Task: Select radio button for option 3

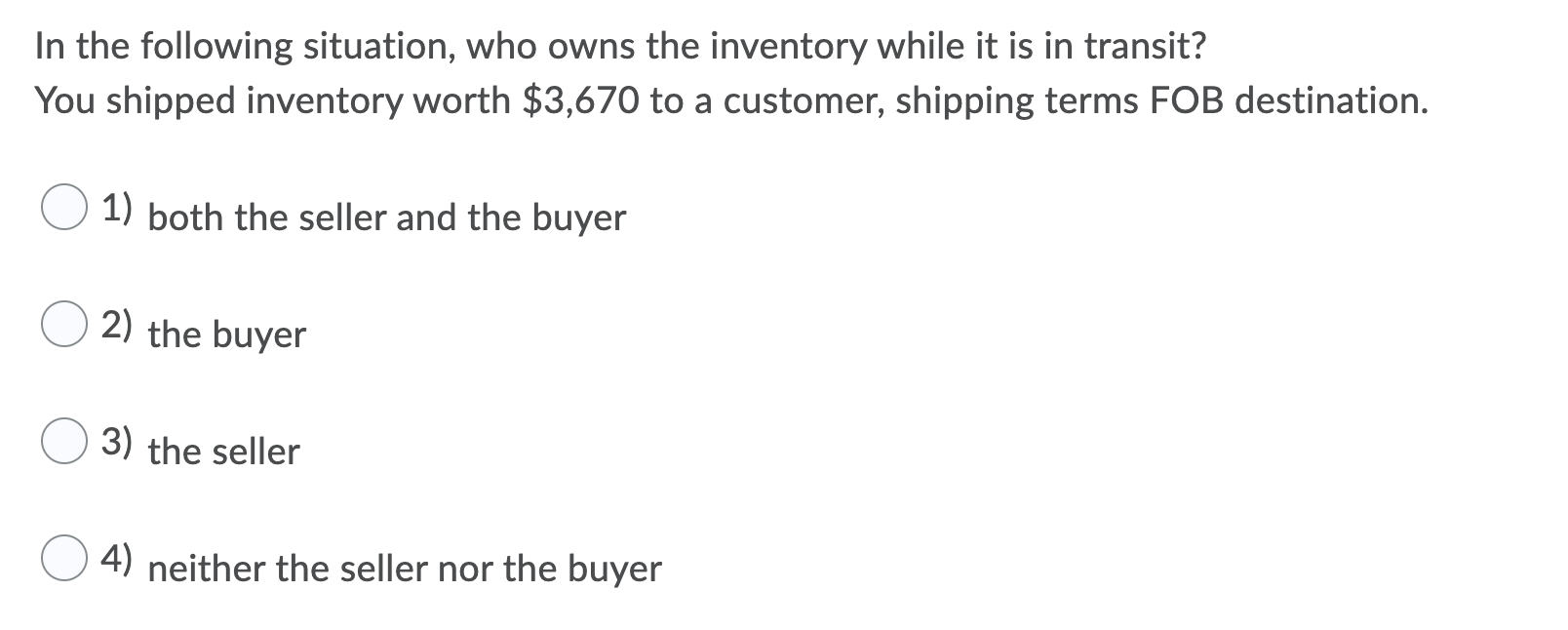Action: 64,440
